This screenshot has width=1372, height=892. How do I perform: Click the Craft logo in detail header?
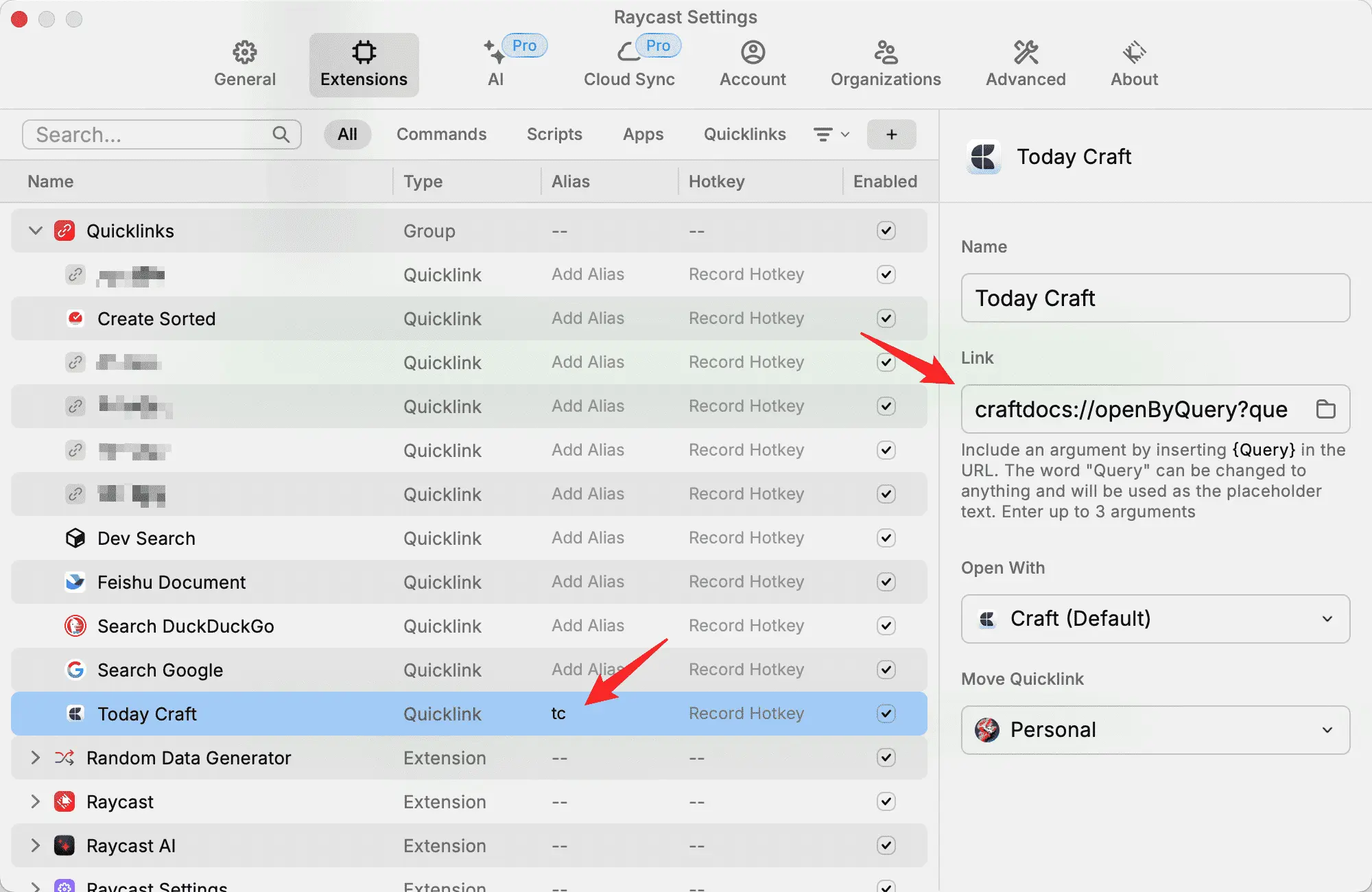click(x=984, y=157)
